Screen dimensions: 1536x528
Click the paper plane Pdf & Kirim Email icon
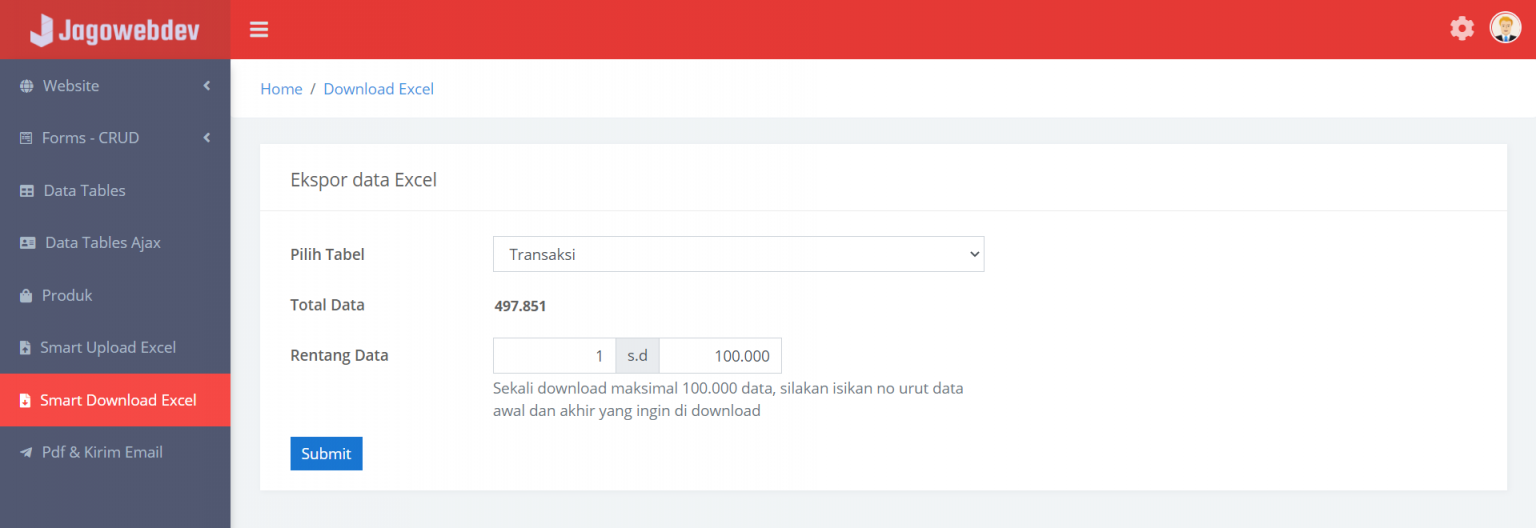pyautogui.click(x=27, y=453)
